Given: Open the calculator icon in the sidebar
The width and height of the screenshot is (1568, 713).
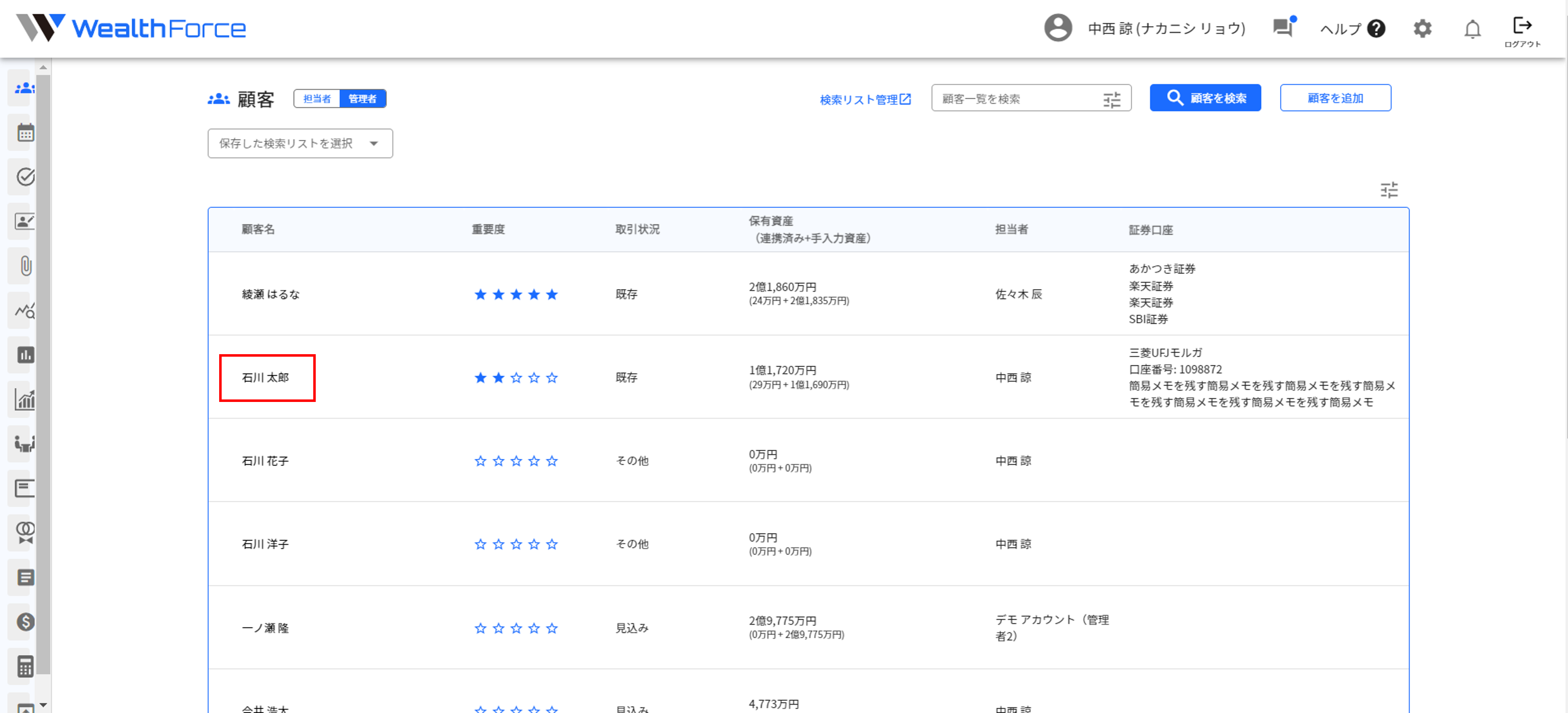Looking at the screenshot, I should (x=25, y=666).
